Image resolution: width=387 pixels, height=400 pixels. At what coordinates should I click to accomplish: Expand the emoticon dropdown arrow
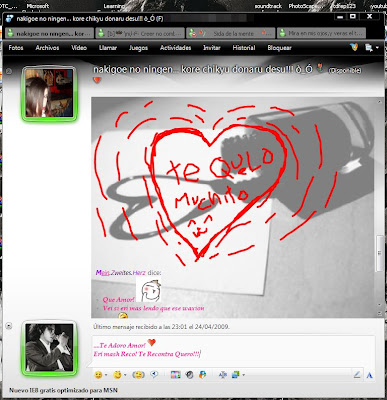tap(106, 375)
